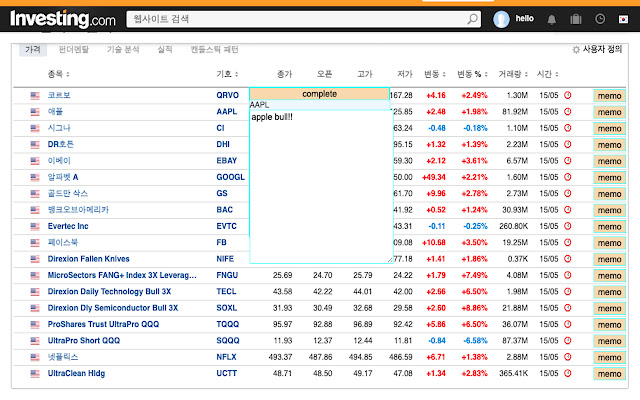Click the clock icon in FNGU row
This screenshot has width=640, height=400.
click(567, 275)
